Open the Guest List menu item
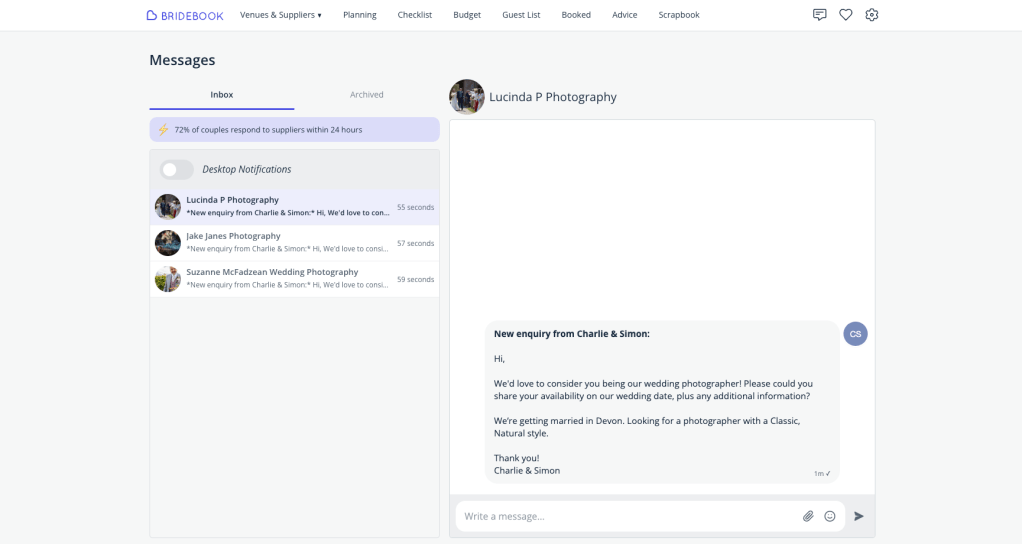This screenshot has height=544, width=1022. pos(521,15)
